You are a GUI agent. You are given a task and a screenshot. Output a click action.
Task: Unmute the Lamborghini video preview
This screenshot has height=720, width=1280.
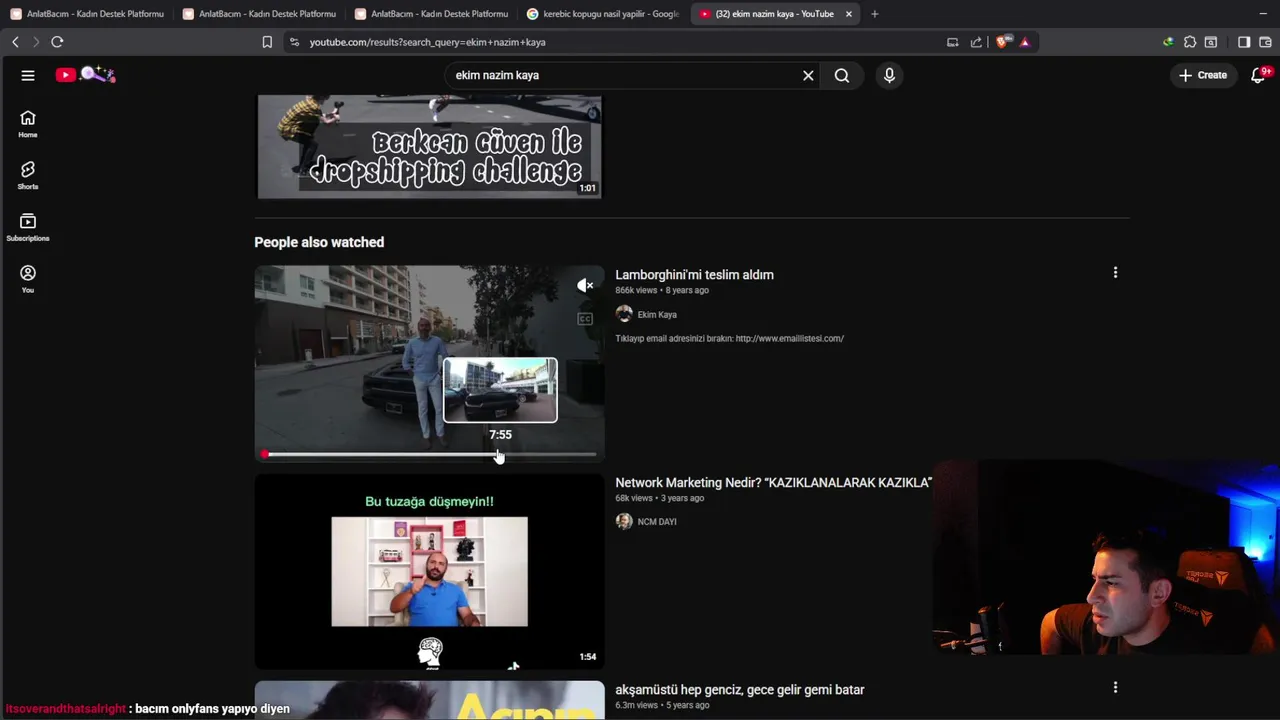(x=585, y=286)
